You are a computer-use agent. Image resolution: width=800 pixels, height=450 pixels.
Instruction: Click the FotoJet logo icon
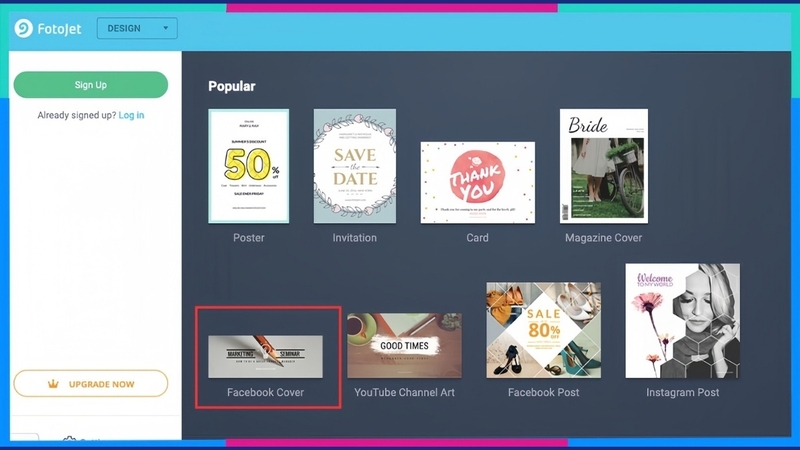23,29
